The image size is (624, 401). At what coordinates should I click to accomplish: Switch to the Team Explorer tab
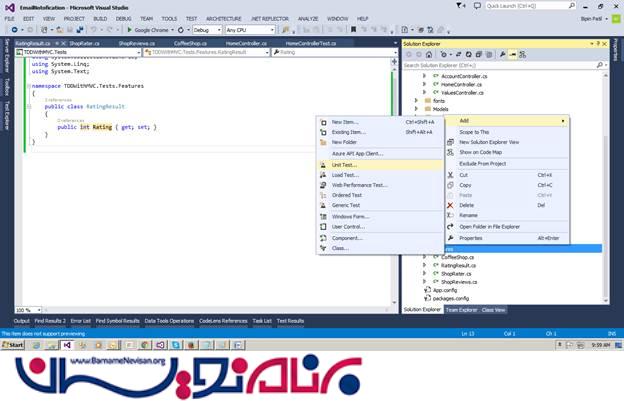click(461, 310)
